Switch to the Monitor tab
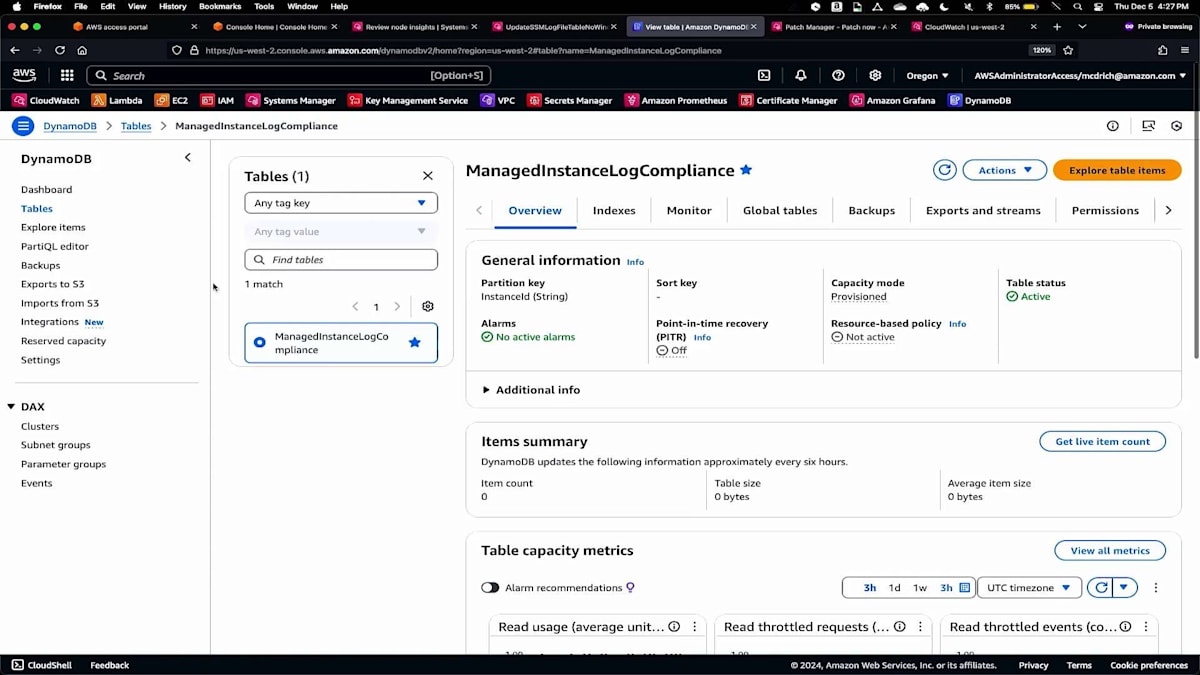Image resolution: width=1200 pixels, height=675 pixels. point(689,211)
